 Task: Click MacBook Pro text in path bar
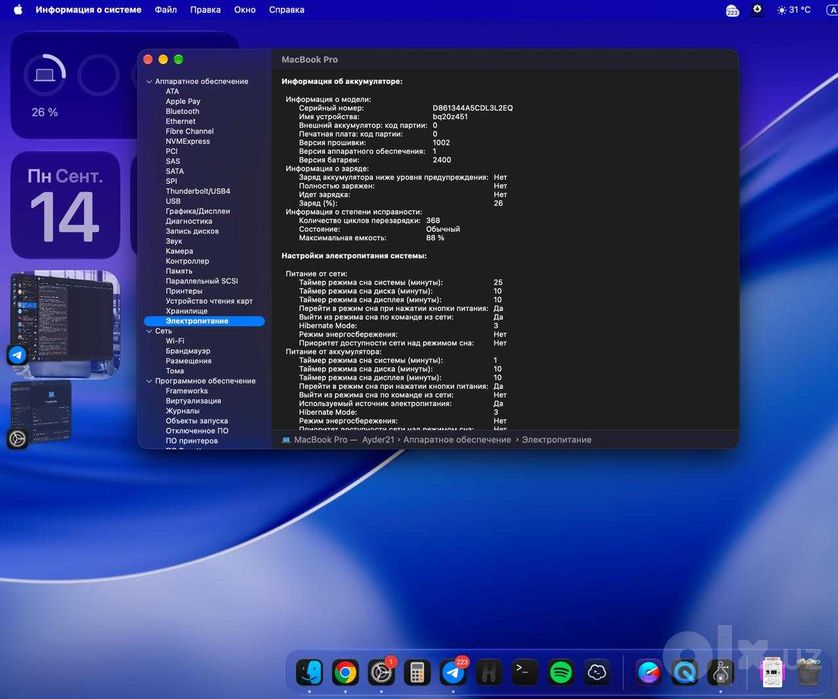(x=321, y=440)
